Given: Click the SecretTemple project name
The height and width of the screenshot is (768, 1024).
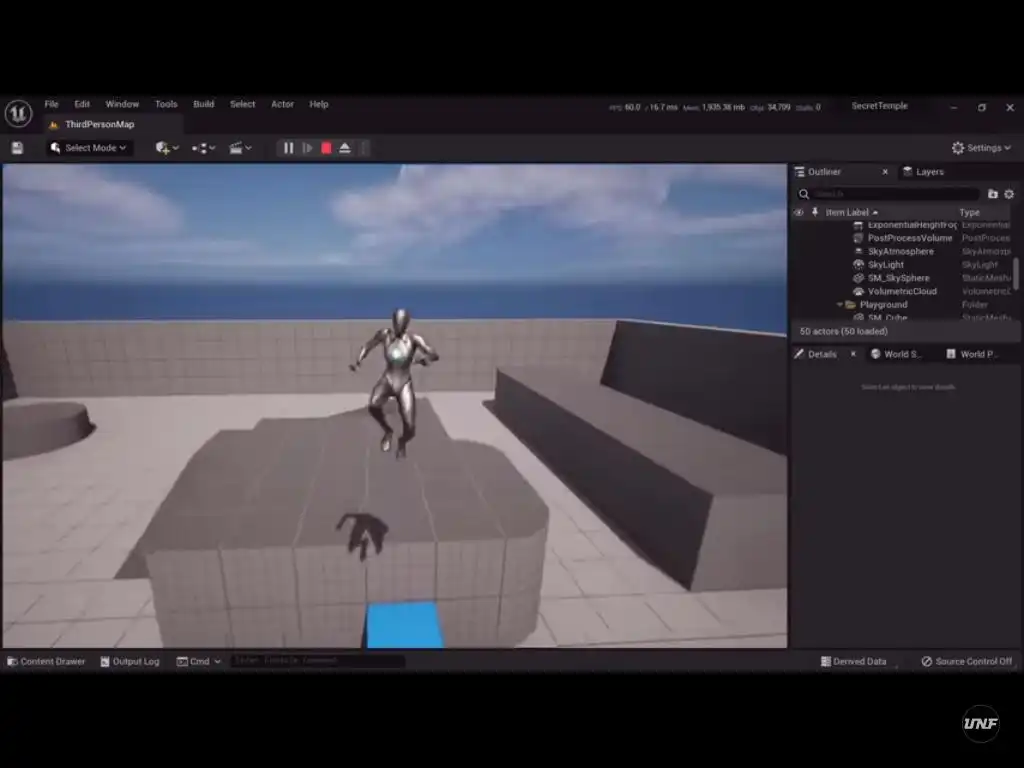Looking at the screenshot, I should (879, 106).
